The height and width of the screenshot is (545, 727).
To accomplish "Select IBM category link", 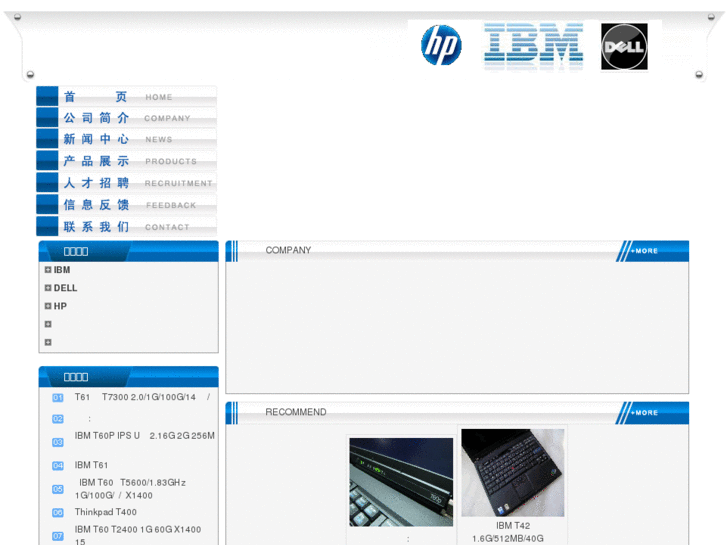I will tap(62, 270).
